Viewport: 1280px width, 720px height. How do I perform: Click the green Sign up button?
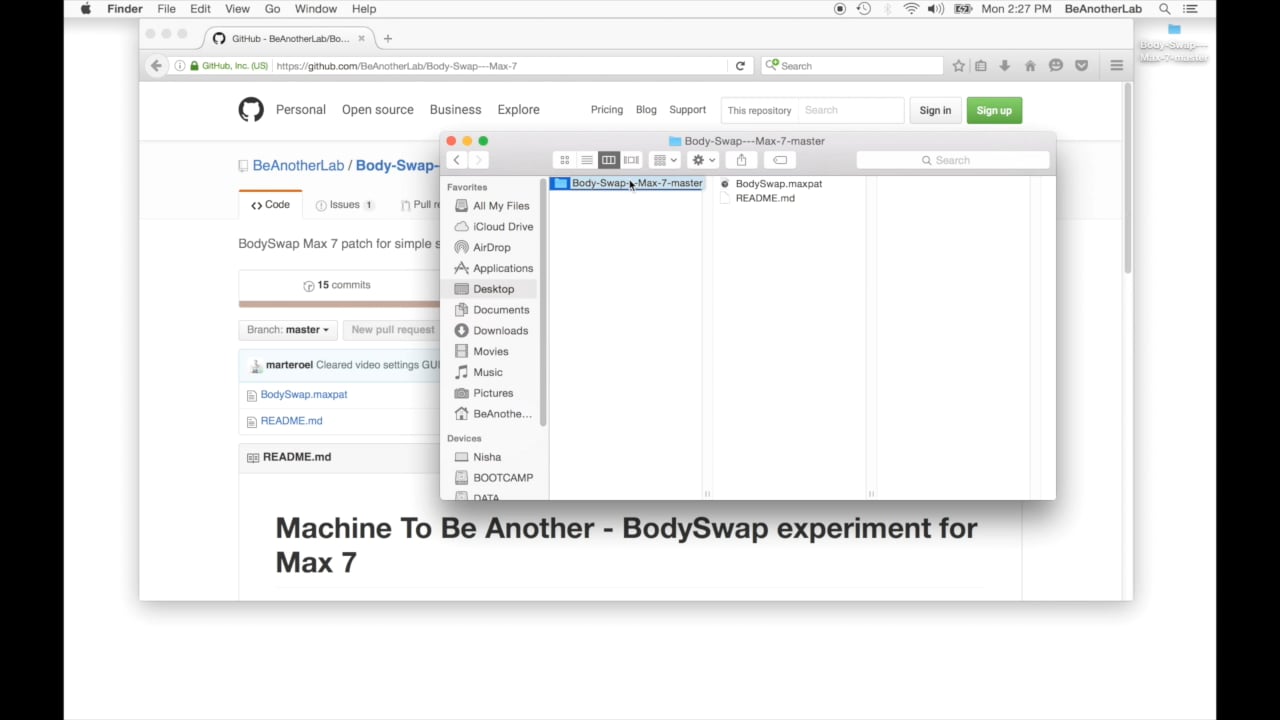pyautogui.click(x=994, y=110)
